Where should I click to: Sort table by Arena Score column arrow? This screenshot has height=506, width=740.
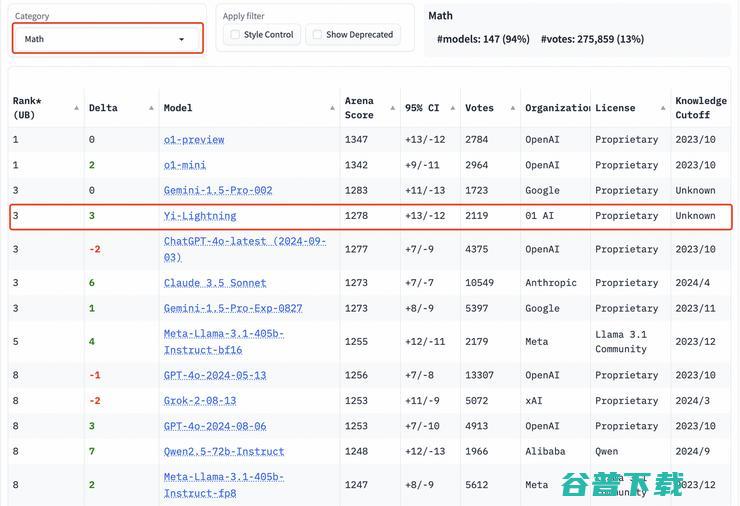[x=393, y=108]
